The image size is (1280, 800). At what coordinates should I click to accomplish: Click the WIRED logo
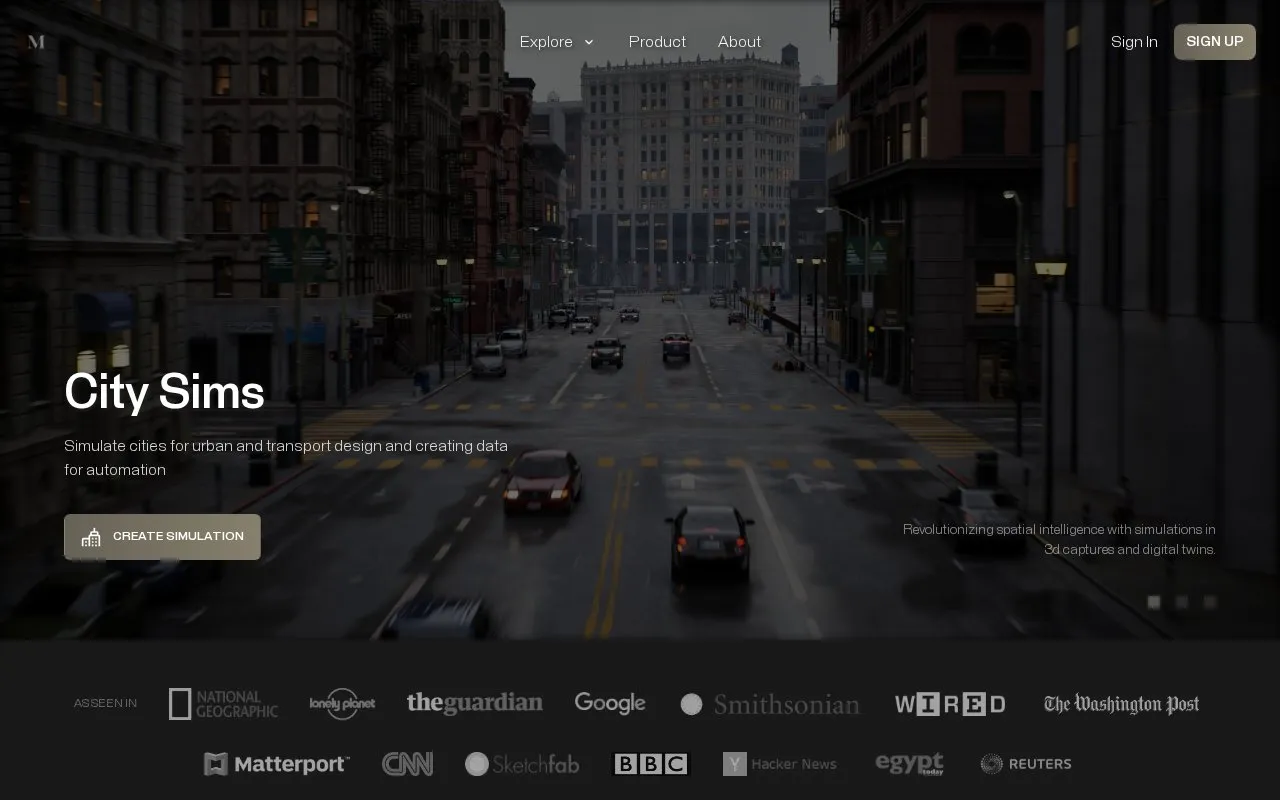tap(950, 704)
